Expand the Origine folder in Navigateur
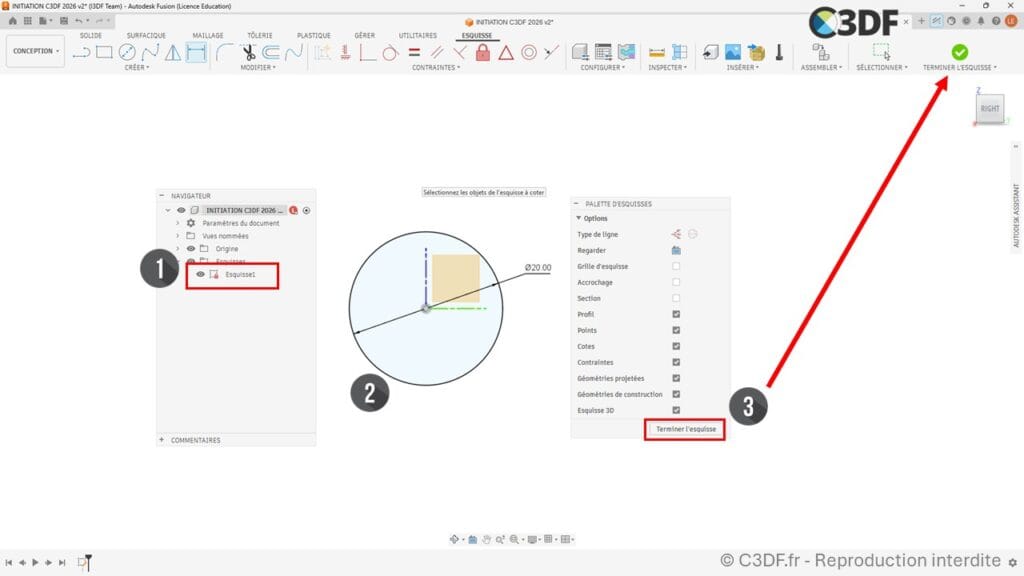Image resolution: width=1024 pixels, height=576 pixels. 178,249
